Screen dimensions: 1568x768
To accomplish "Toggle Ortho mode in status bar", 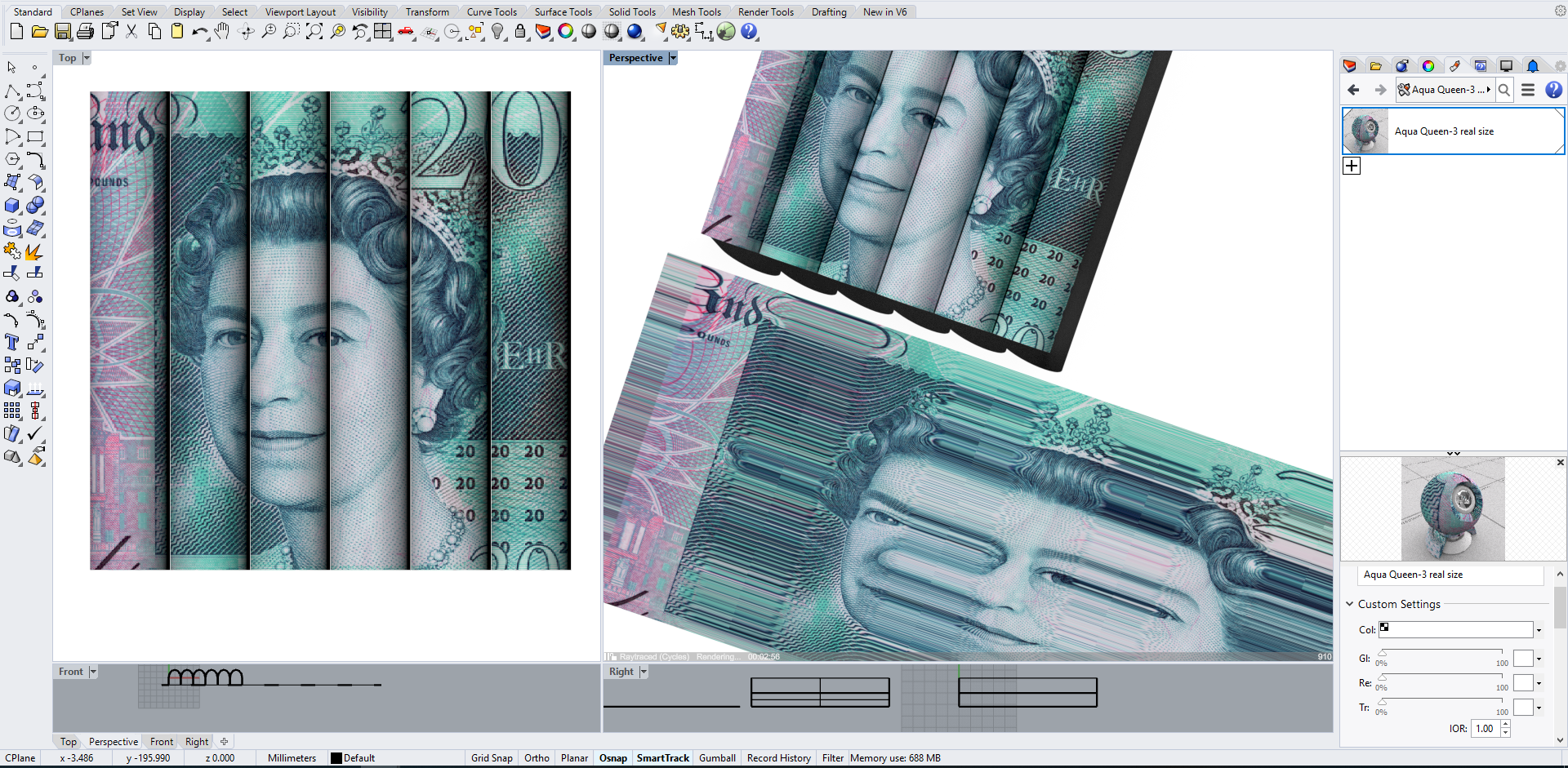I will [x=537, y=758].
